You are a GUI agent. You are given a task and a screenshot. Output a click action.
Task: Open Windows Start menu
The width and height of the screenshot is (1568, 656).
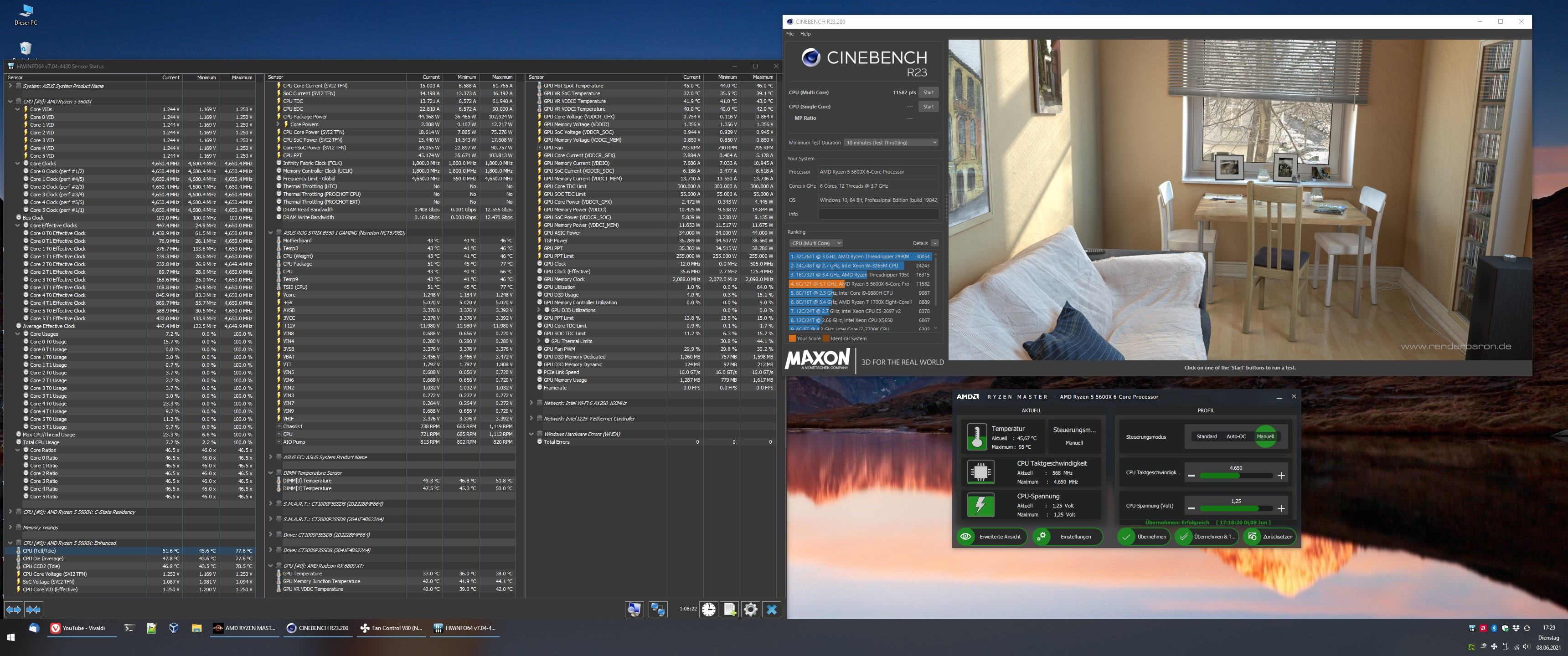(x=10, y=637)
